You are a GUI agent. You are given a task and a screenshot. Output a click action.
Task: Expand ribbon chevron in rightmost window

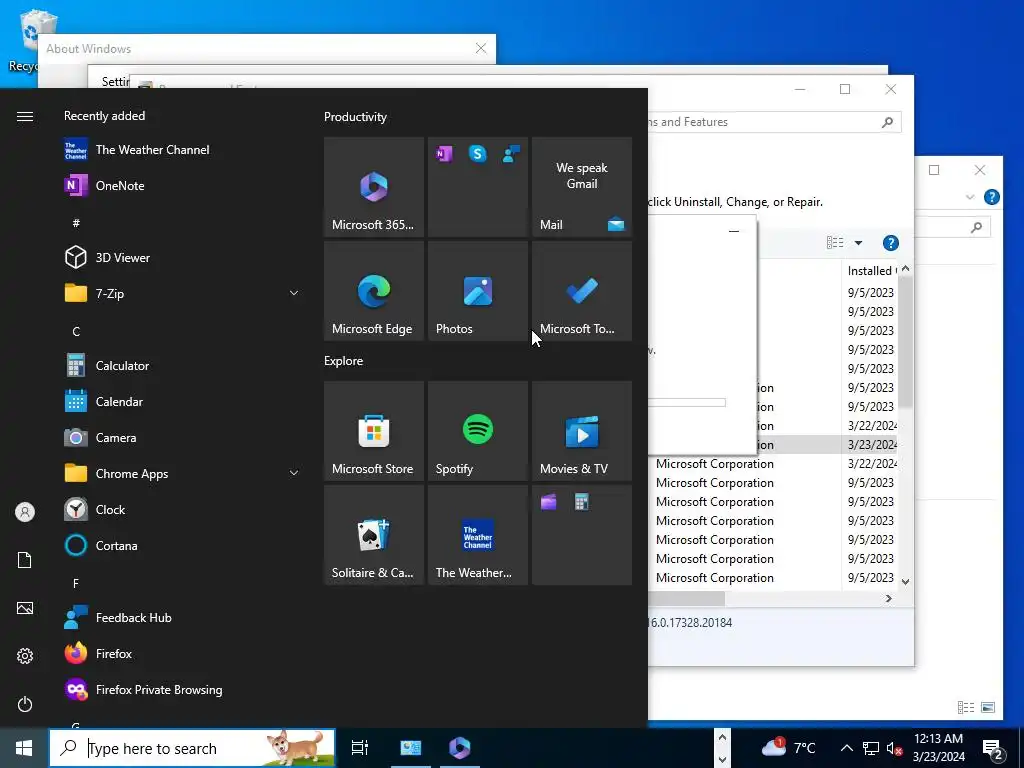(970, 197)
